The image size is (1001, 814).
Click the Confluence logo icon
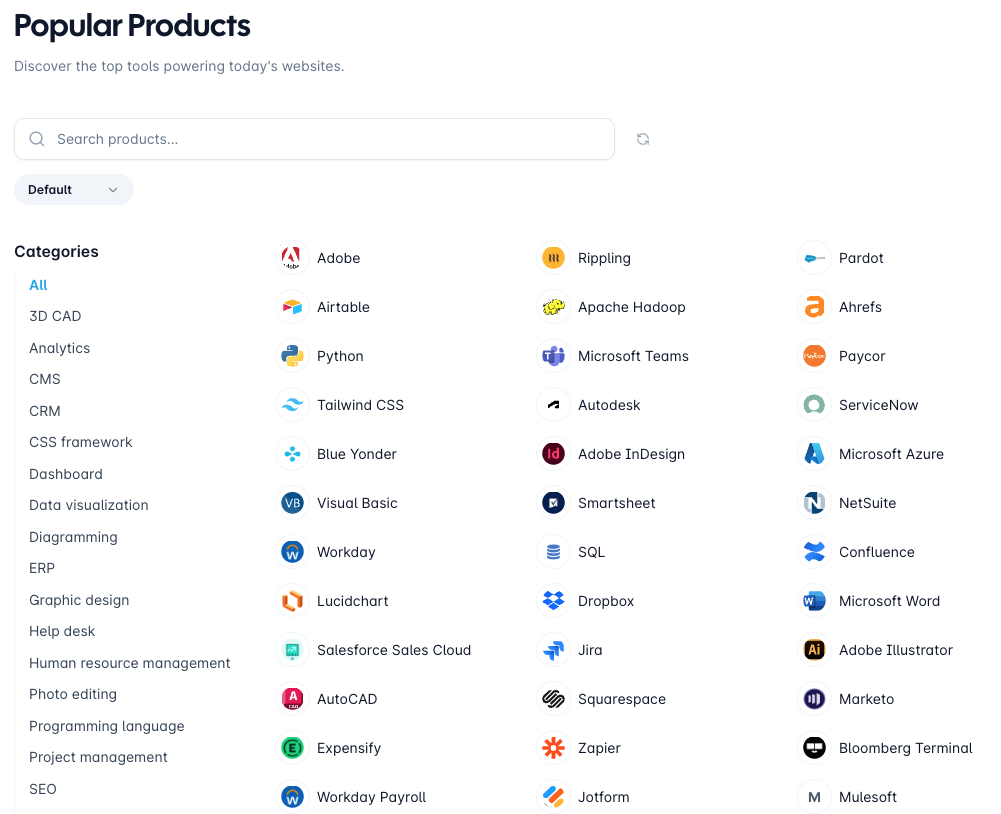pos(815,552)
